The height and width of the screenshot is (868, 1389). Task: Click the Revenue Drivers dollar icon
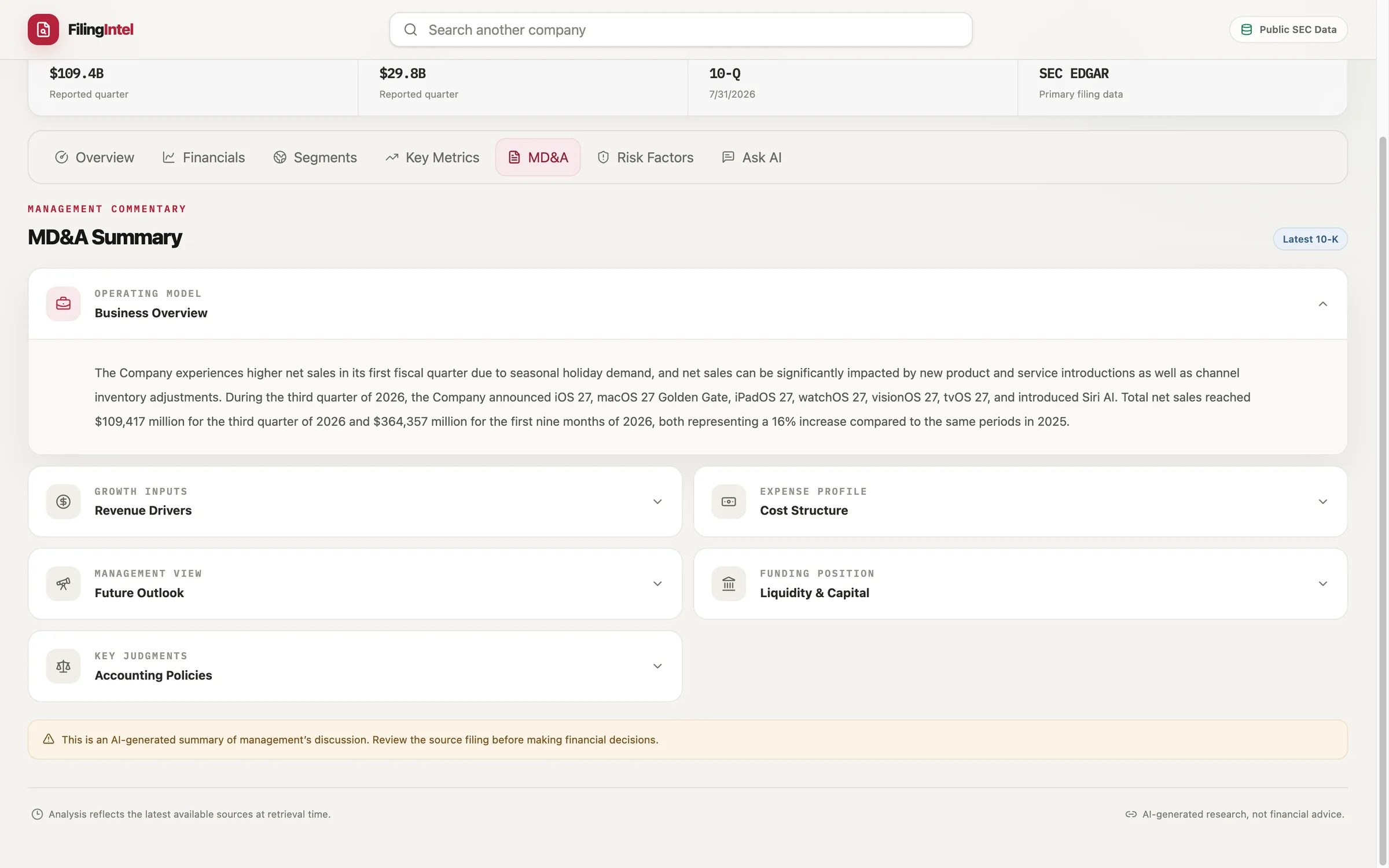(63, 502)
